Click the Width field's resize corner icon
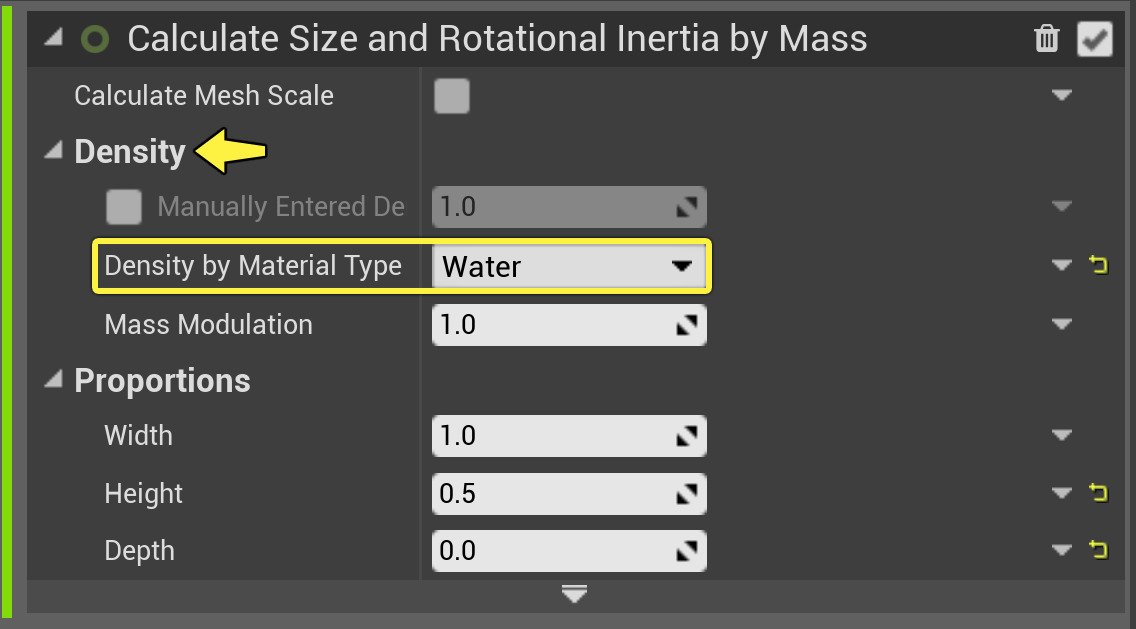 pyautogui.click(x=687, y=436)
